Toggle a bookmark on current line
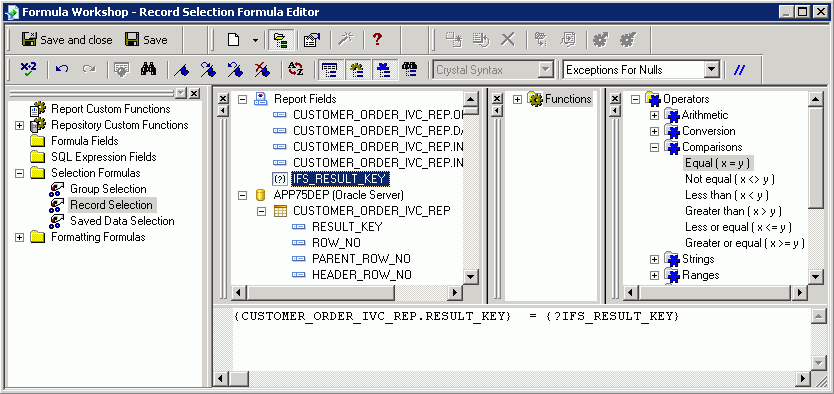Image resolution: width=834 pixels, height=394 pixels. click(x=181, y=70)
